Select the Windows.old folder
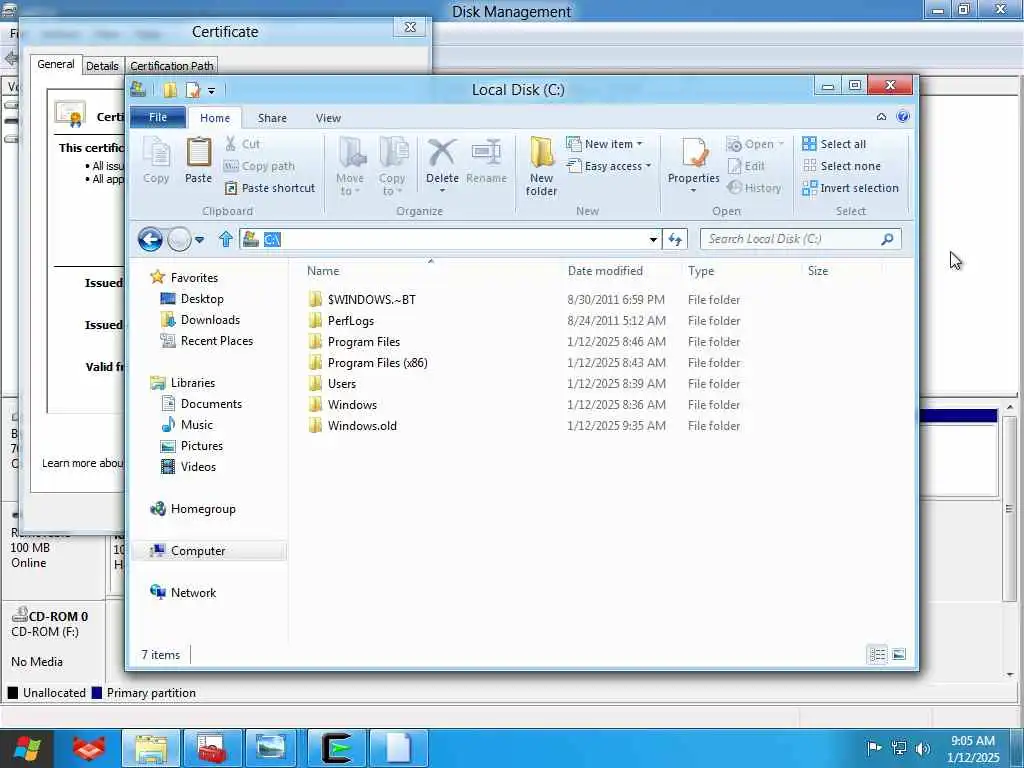The height and width of the screenshot is (768, 1024). click(x=362, y=426)
